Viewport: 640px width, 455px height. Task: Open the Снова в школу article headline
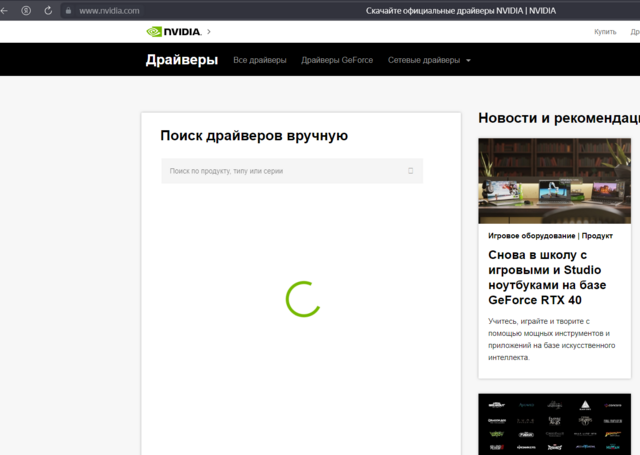point(551,277)
